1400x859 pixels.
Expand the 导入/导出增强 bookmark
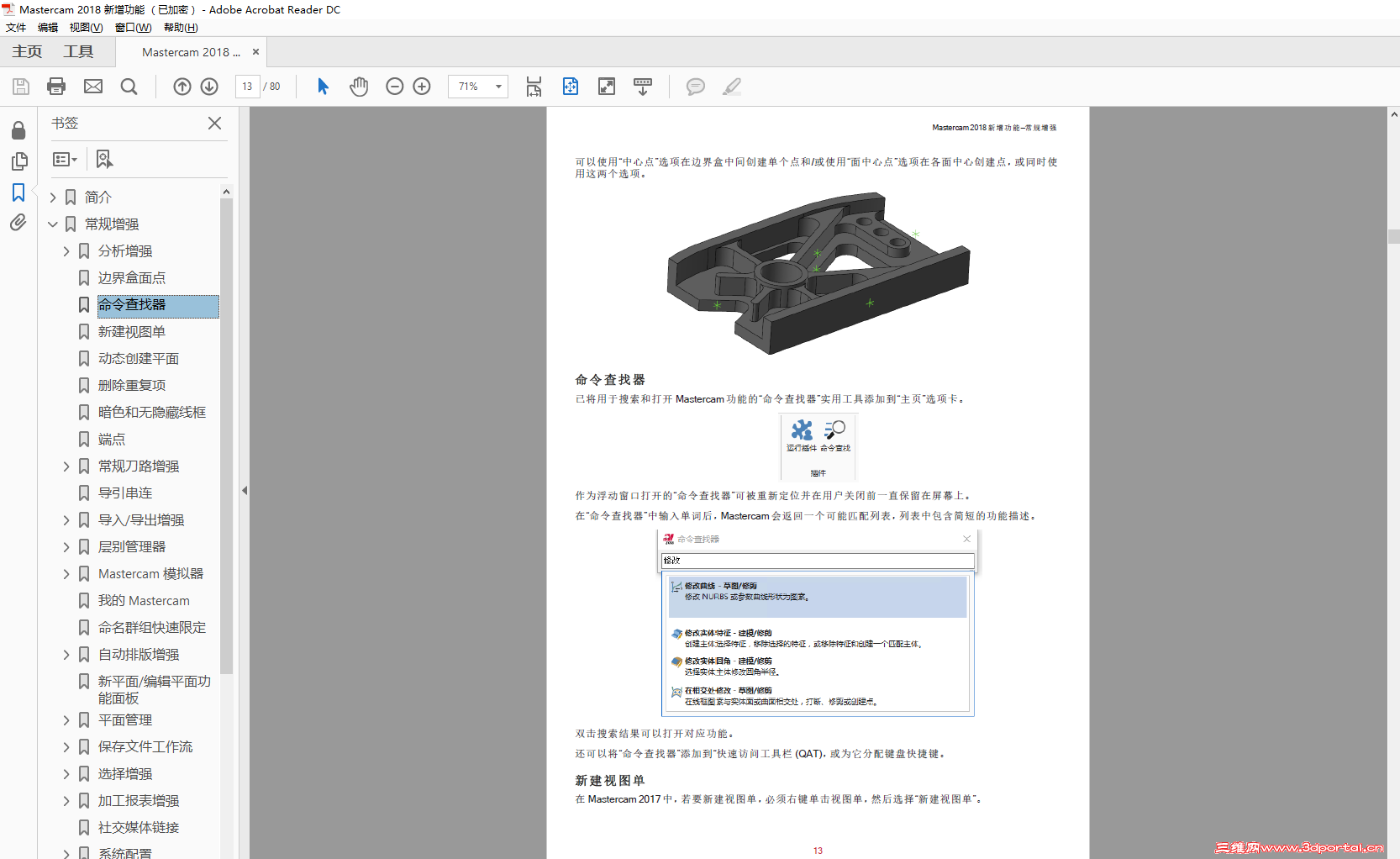click(66, 520)
